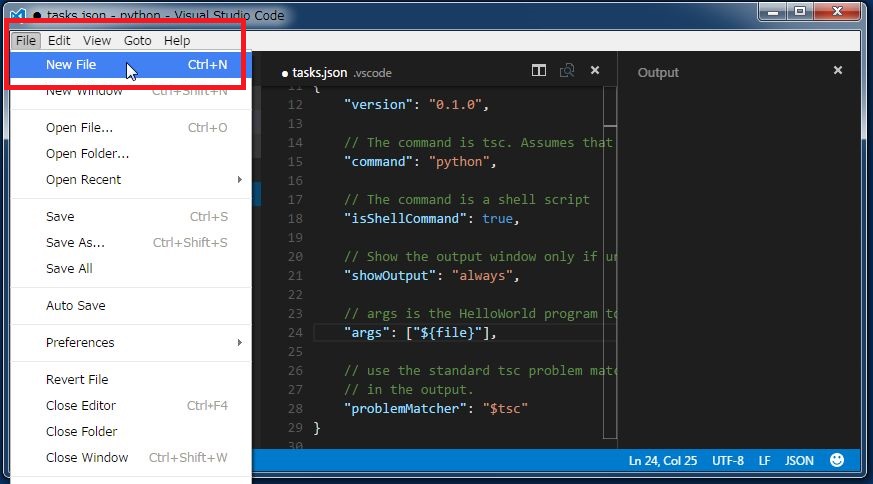Click the "isShellCommand" key
Screen dimensions: 873x484
[x=405, y=218]
